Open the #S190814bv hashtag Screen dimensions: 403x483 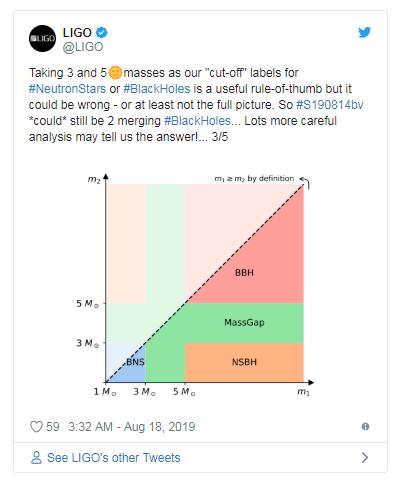(x=329, y=105)
